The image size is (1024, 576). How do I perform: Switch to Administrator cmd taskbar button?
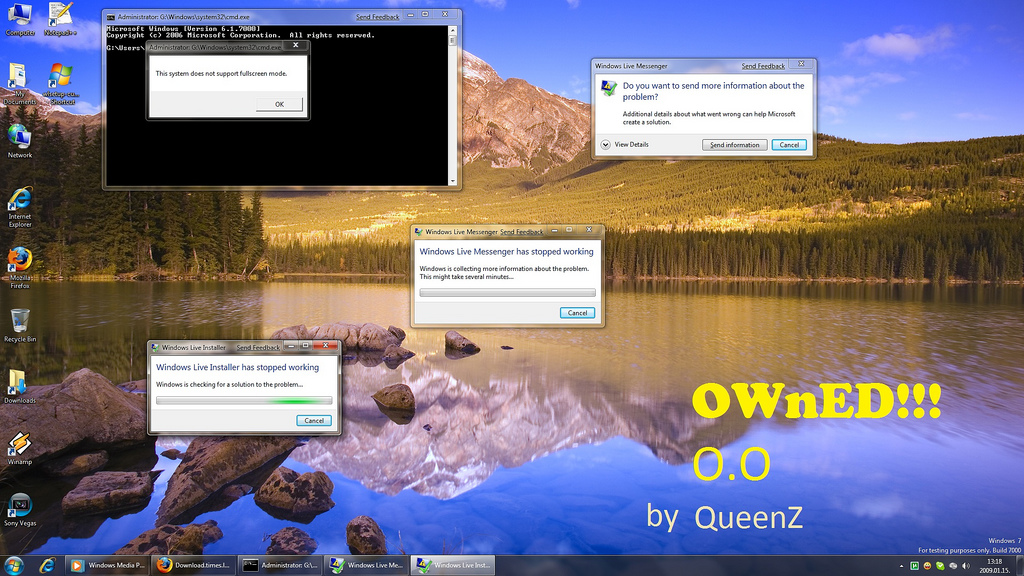pyautogui.click(x=280, y=566)
